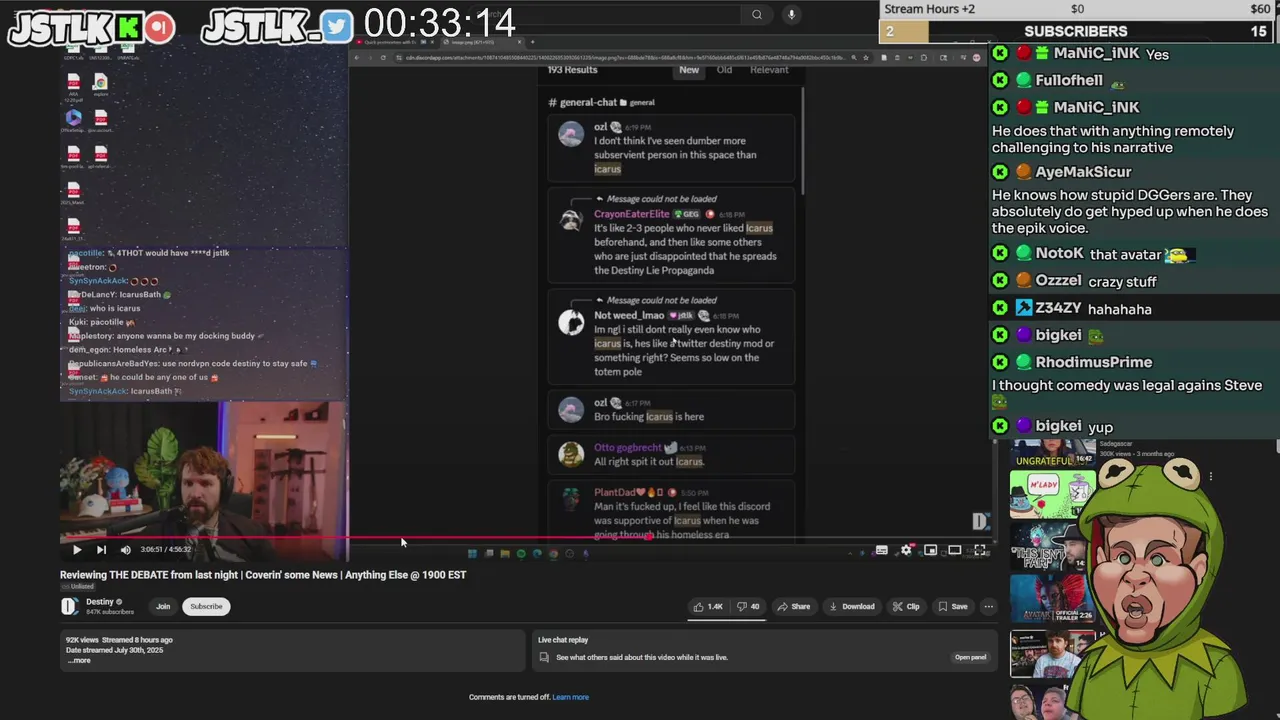This screenshot has height=720, width=1280.
Task: Open the Destiny channel avatar
Action: pyautogui.click(x=69, y=606)
